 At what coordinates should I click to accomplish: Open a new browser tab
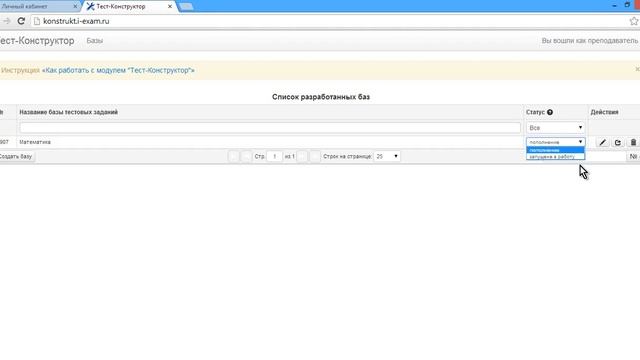pos(186,7)
